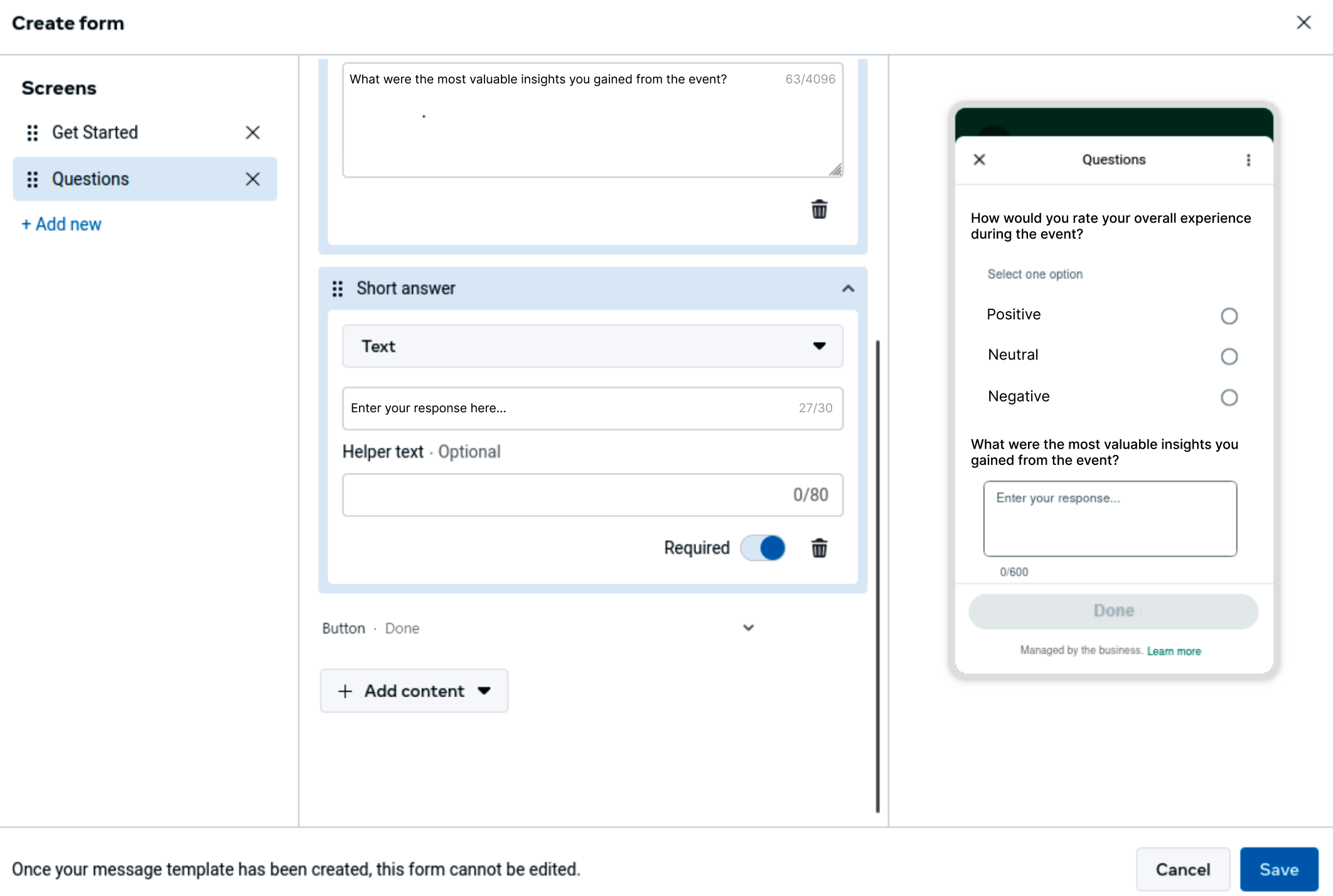
Task: Click the Add new screen link
Action: point(62,224)
